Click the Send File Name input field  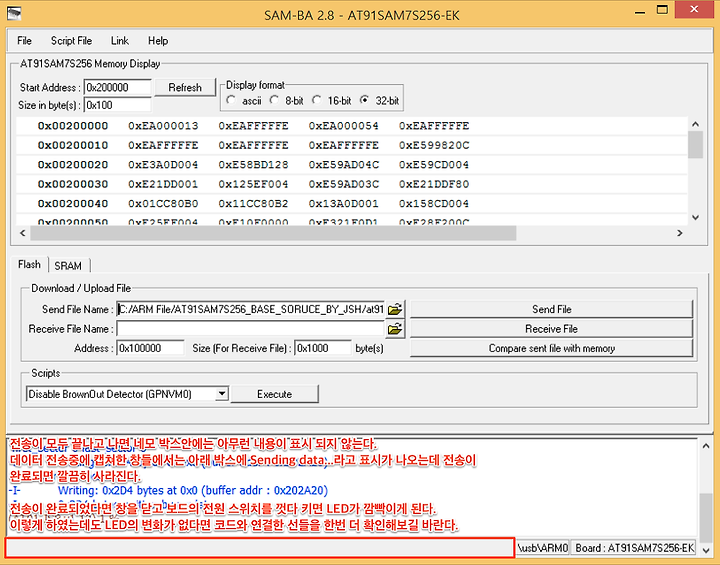pos(251,309)
